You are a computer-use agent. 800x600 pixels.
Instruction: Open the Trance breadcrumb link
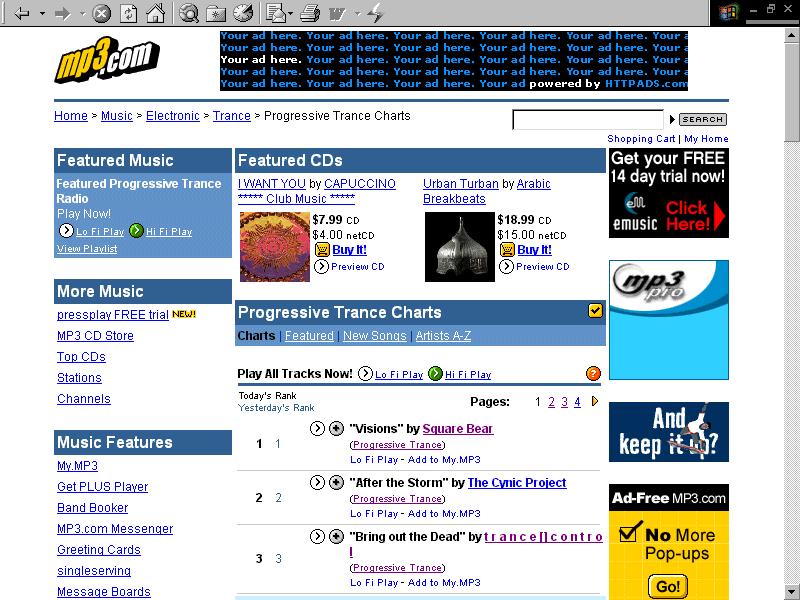pos(232,116)
